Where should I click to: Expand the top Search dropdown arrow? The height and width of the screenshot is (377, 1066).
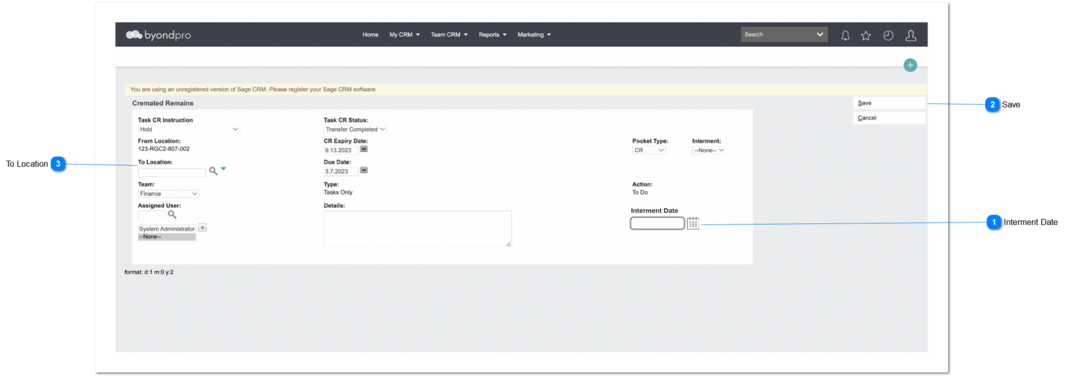click(819, 35)
